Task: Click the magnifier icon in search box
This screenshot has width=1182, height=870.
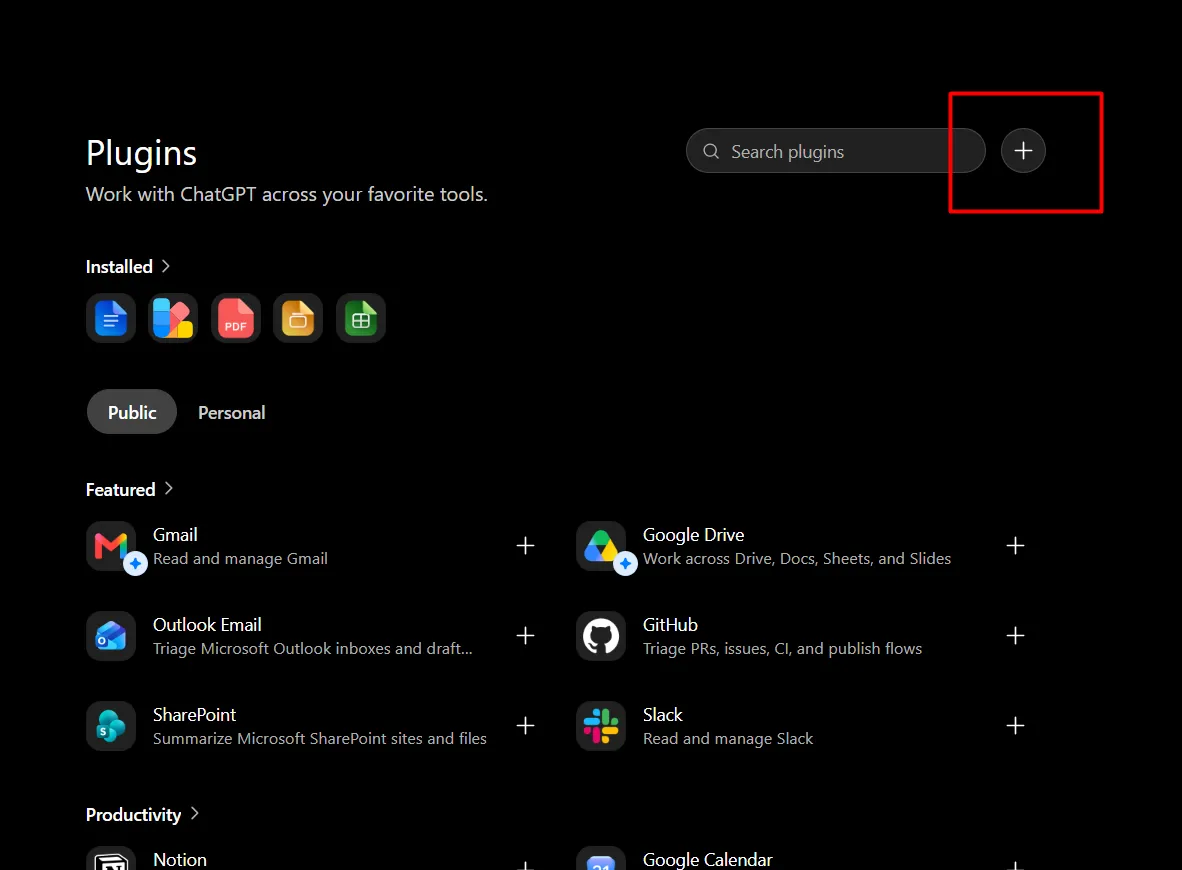Action: point(711,152)
